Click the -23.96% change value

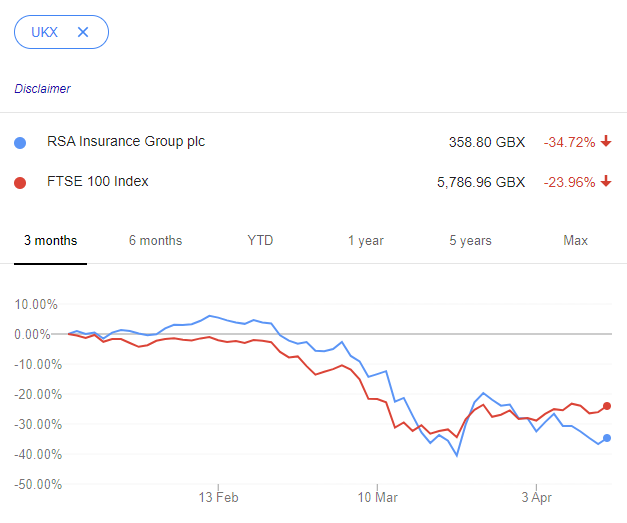[x=569, y=182]
